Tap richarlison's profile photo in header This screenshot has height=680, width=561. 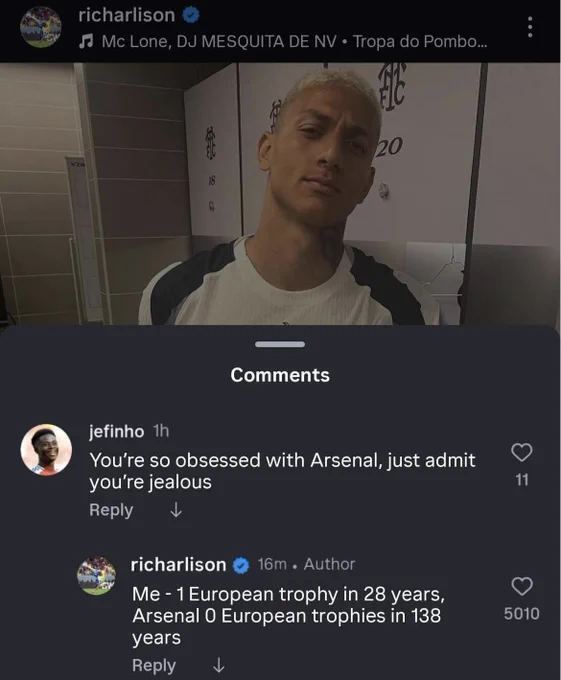click(41, 27)
